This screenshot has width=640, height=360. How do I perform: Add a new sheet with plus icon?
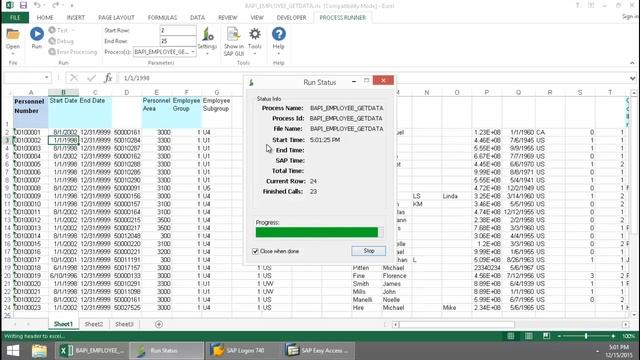(159, 324)
